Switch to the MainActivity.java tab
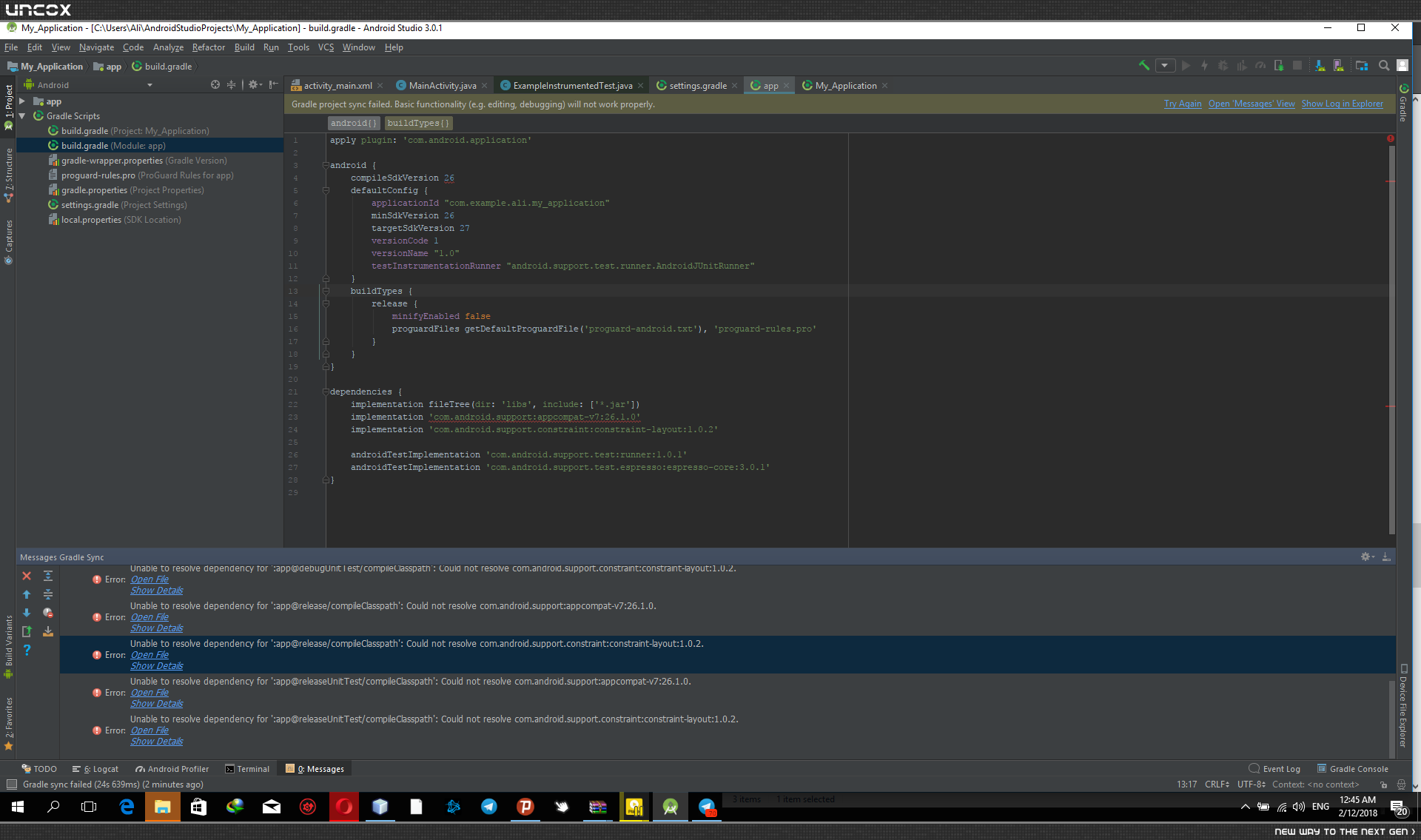 click(x=442, y=86)
